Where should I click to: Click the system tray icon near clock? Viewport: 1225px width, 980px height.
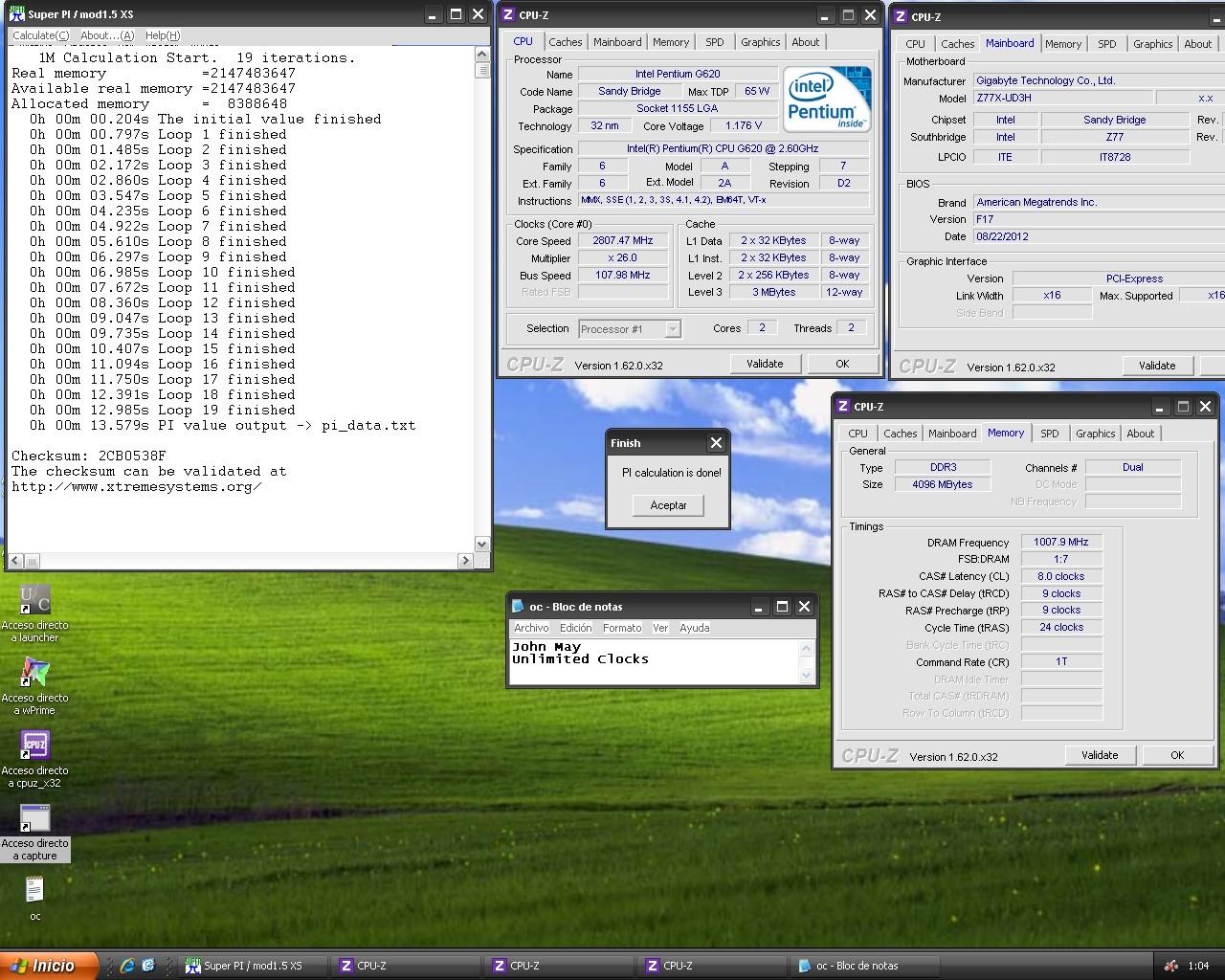point(1170,966)
